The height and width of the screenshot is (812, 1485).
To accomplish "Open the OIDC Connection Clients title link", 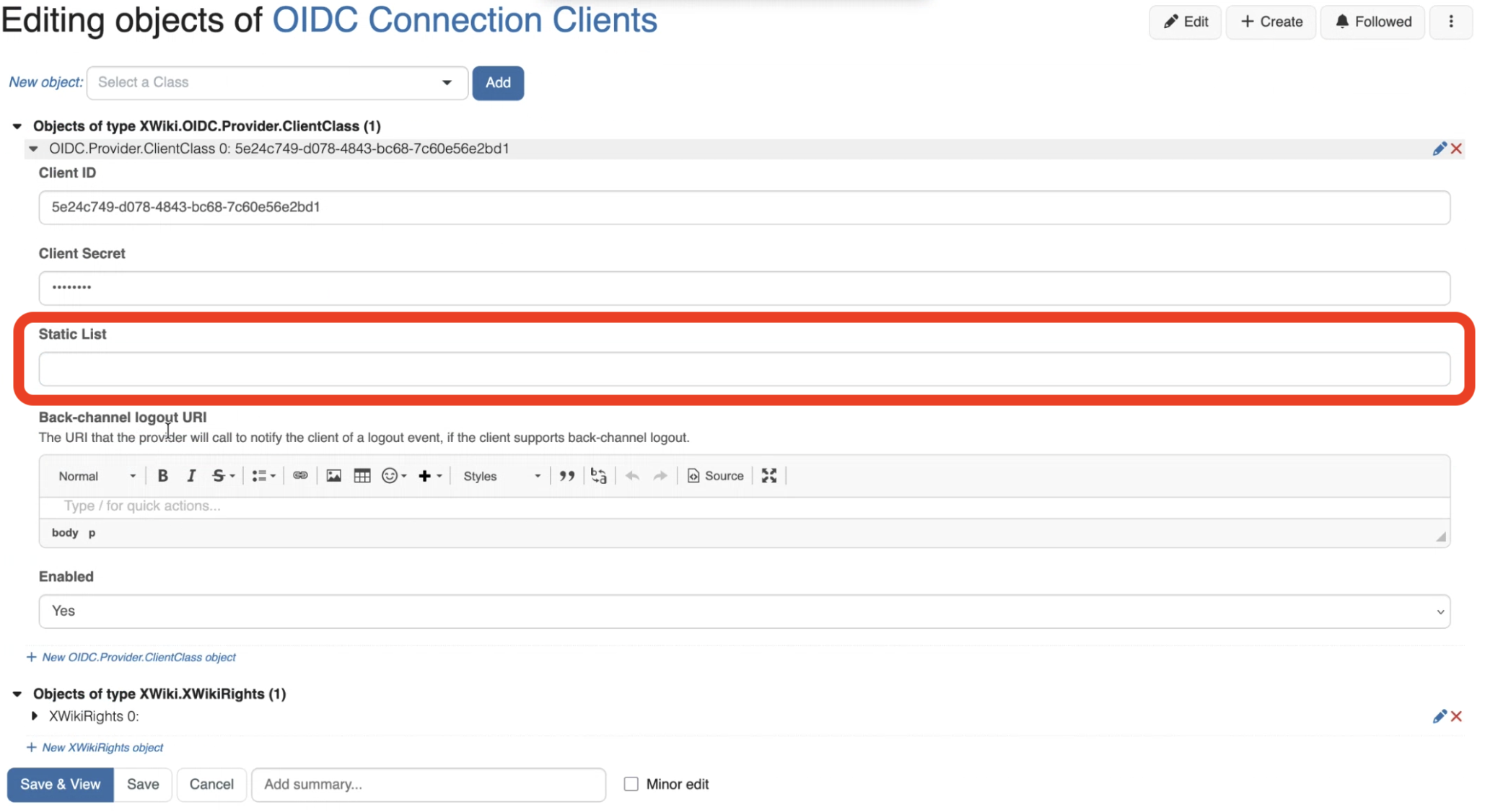I will (x=465, y=19).
